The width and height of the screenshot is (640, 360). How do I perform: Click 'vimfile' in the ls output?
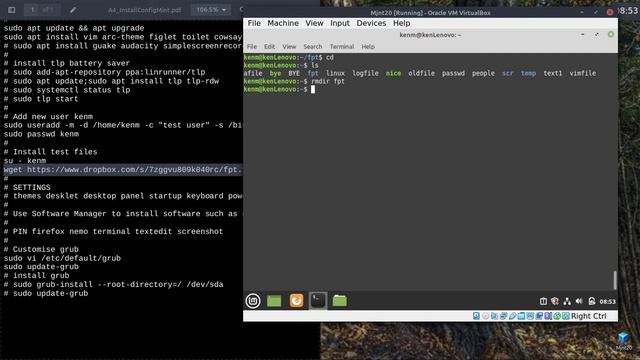(x=583, y=73)
